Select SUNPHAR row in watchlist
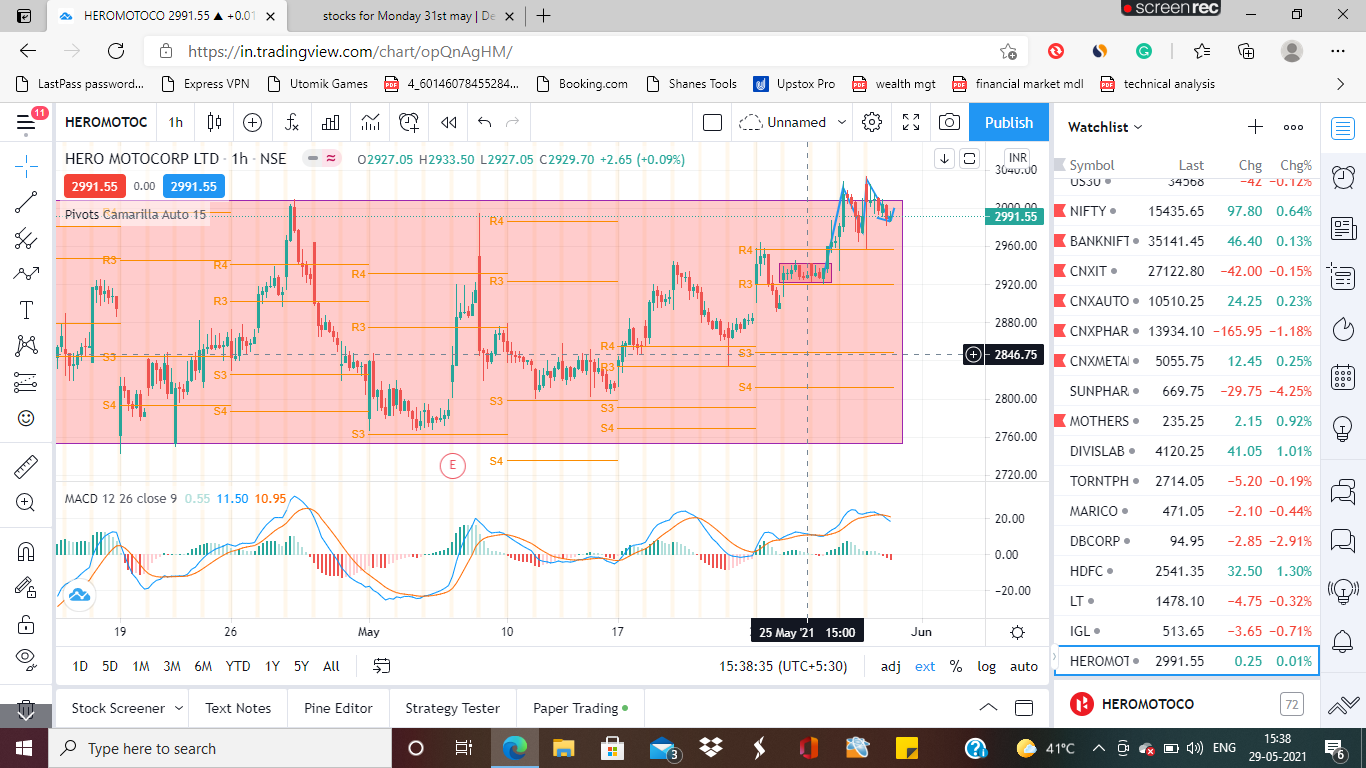Screen dimensions: 1366x768 coord(1186,391)
